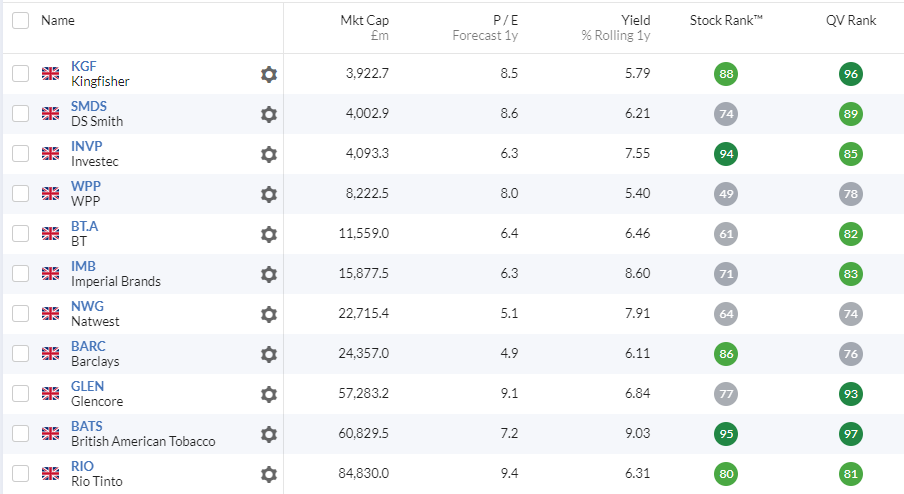Viewport: 904px width, 494px height.
Task: Open settings gear for Barclays row
Action: (269, 354)
